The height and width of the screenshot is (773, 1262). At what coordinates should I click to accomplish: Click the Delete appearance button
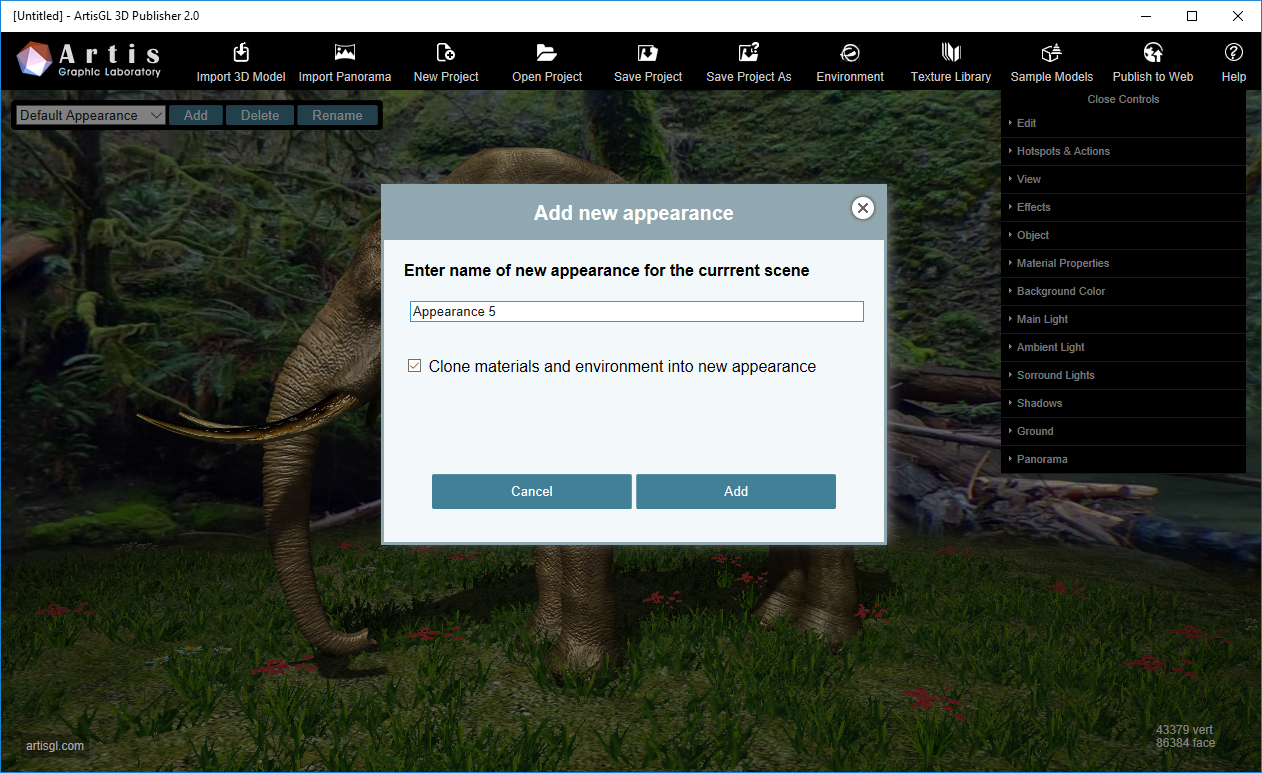point(260,115)
